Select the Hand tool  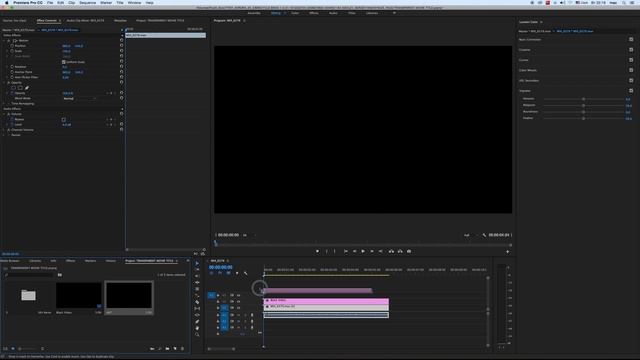197,328
